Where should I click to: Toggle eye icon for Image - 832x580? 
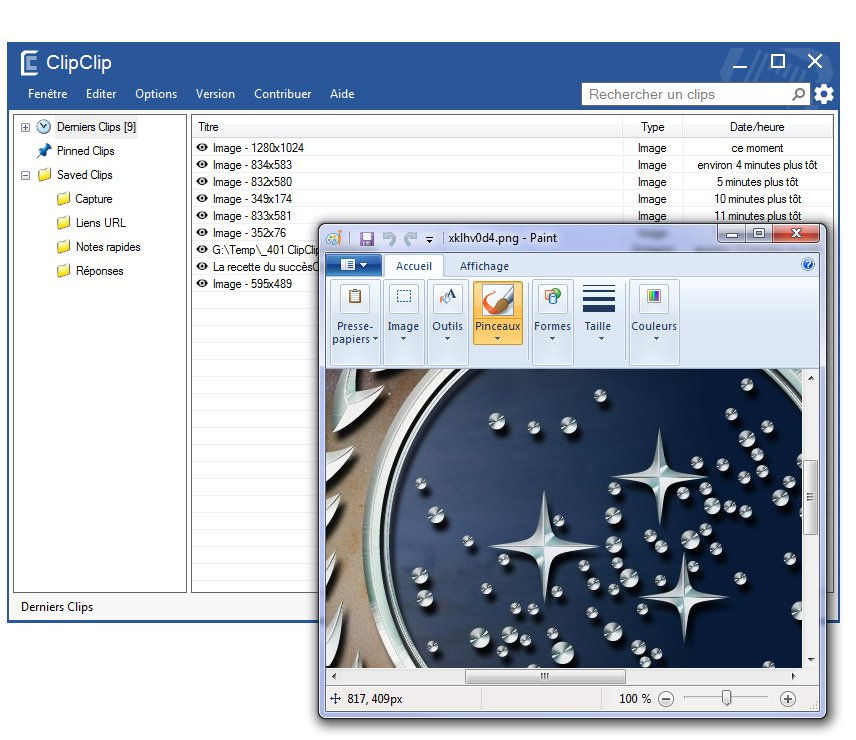[202, 181]
